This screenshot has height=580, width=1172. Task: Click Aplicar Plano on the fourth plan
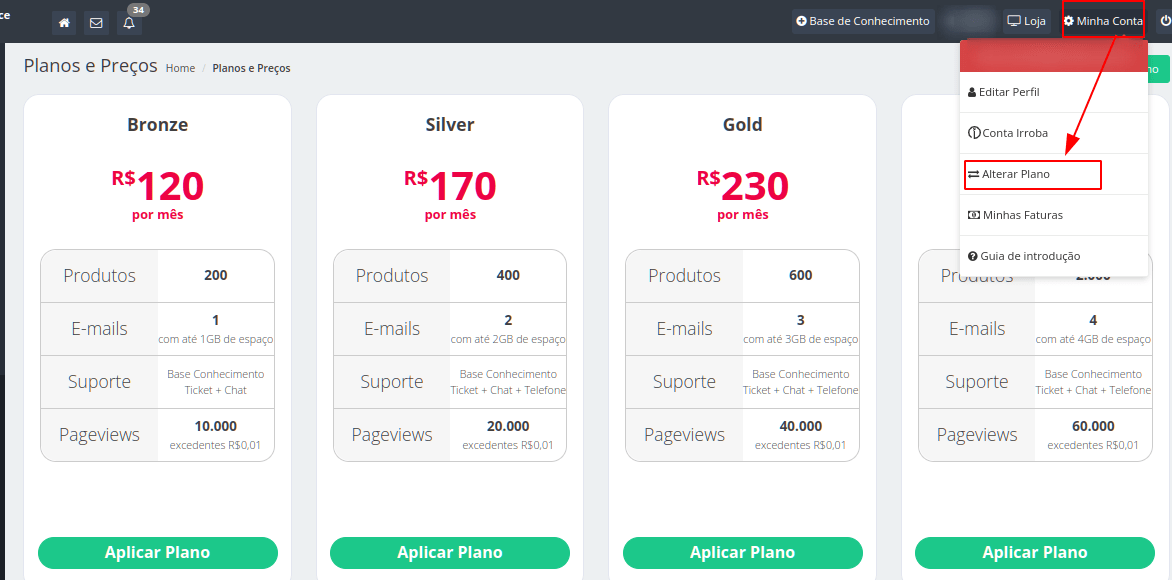(1034, 552)
